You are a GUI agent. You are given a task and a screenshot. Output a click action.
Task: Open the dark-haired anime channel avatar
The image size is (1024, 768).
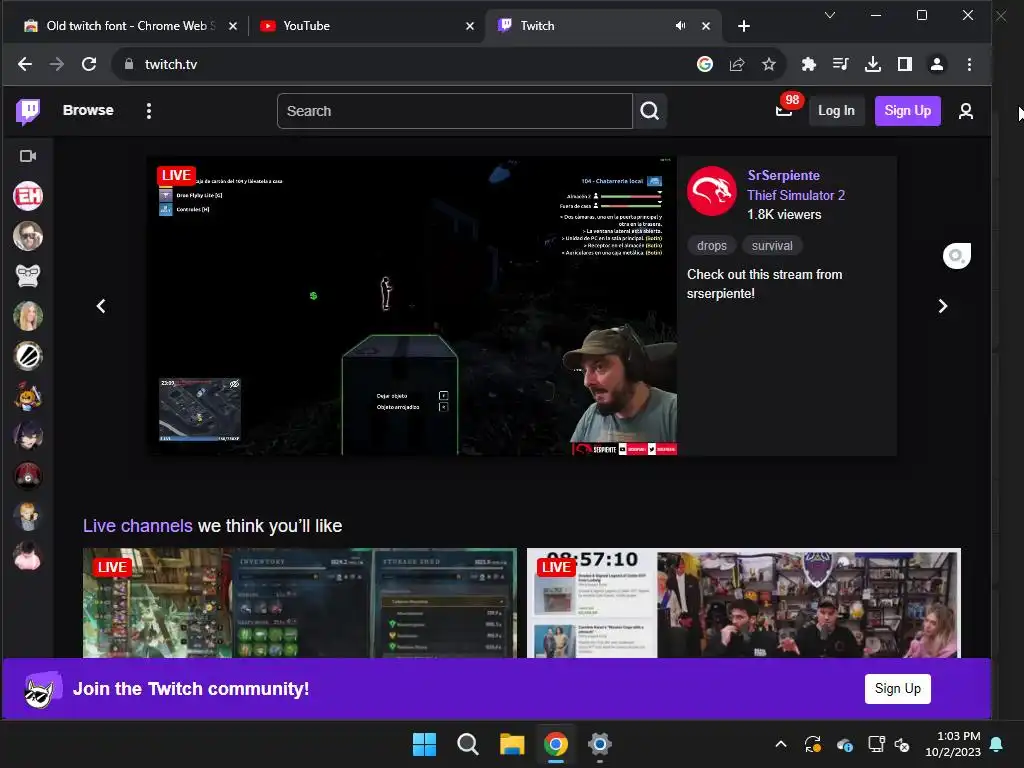click(x=28, y=436)
